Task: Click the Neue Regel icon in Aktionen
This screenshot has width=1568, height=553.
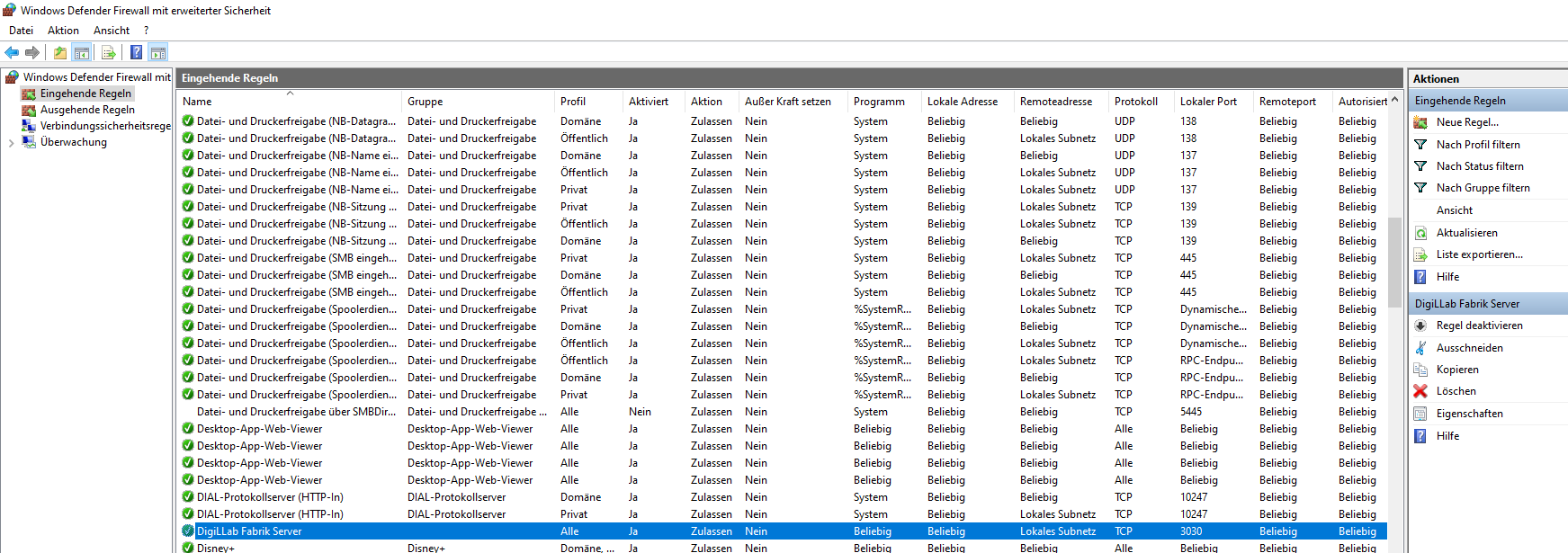Action: click(1420, 122)
